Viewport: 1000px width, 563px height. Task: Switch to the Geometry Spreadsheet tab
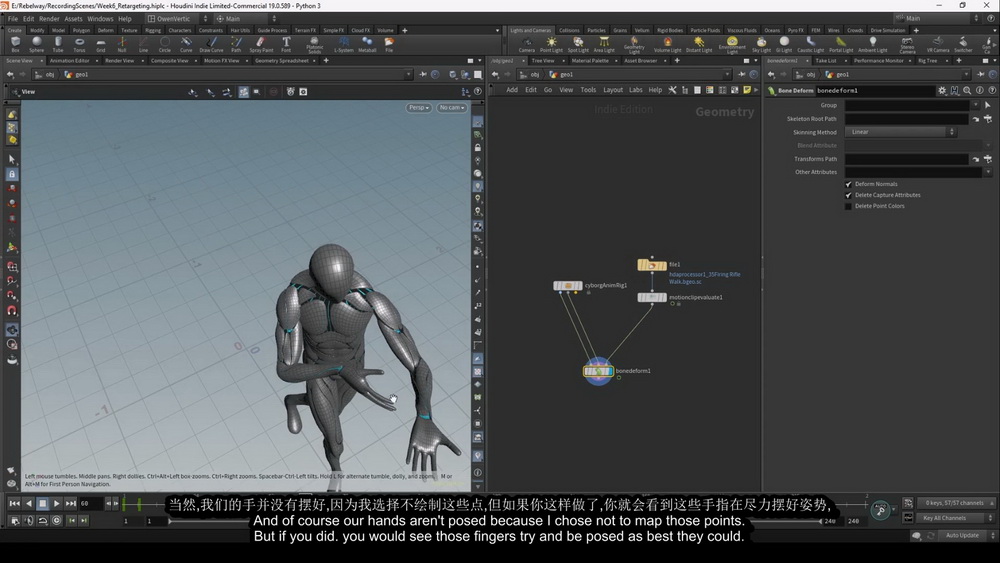click(x=281, y=61)
